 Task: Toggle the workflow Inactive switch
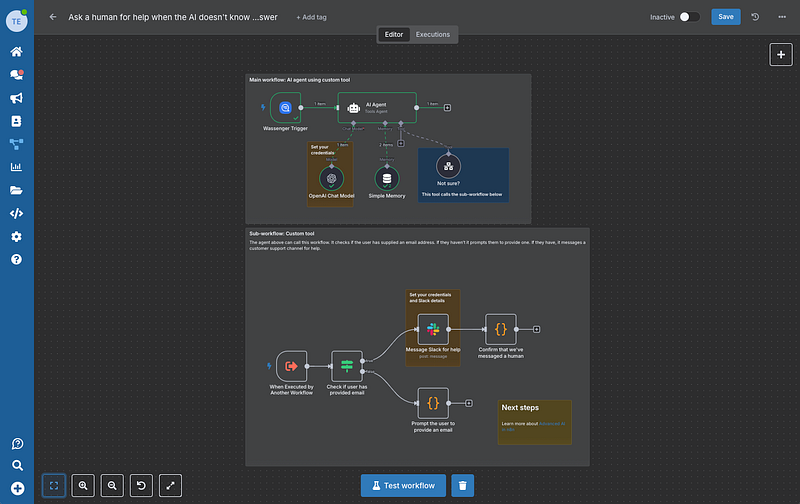click(x=689, y=17)
